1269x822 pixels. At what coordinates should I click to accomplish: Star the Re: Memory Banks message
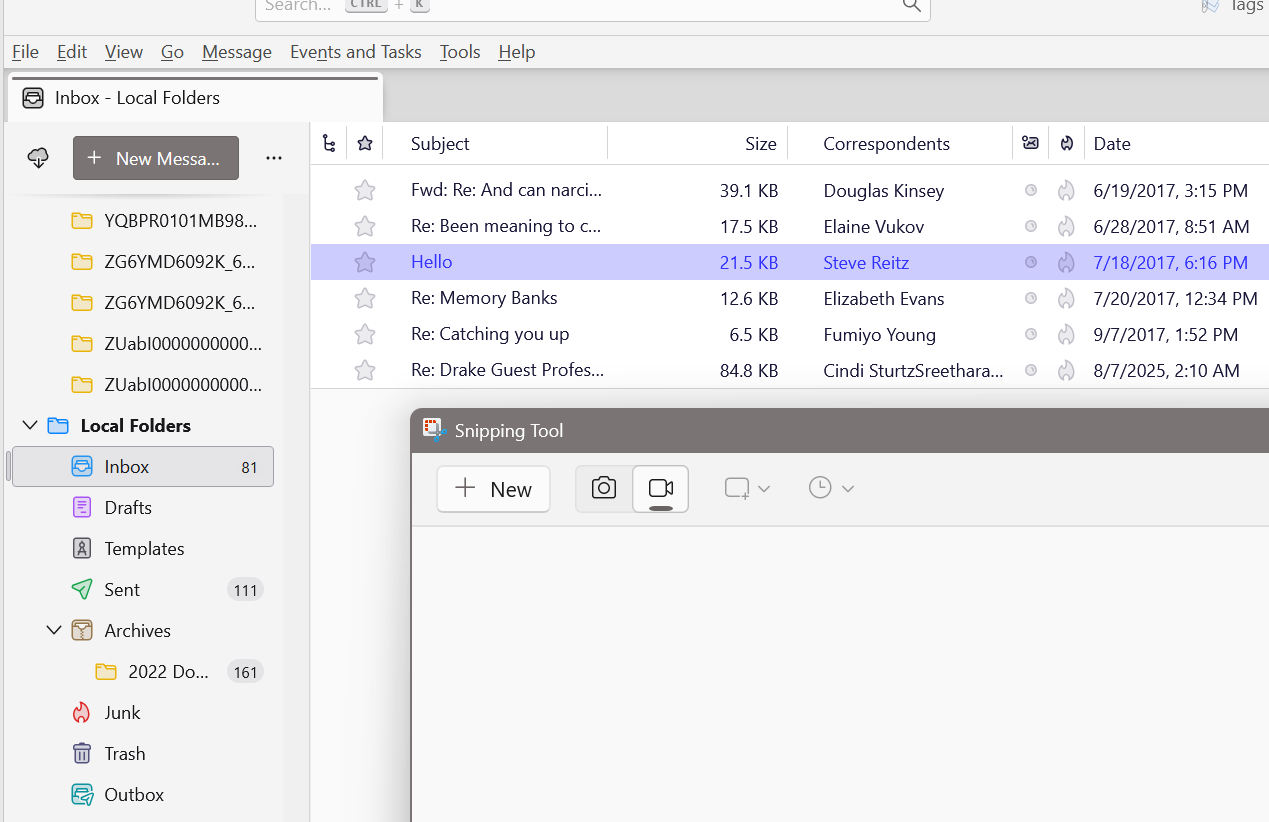[x=365, y=299]
